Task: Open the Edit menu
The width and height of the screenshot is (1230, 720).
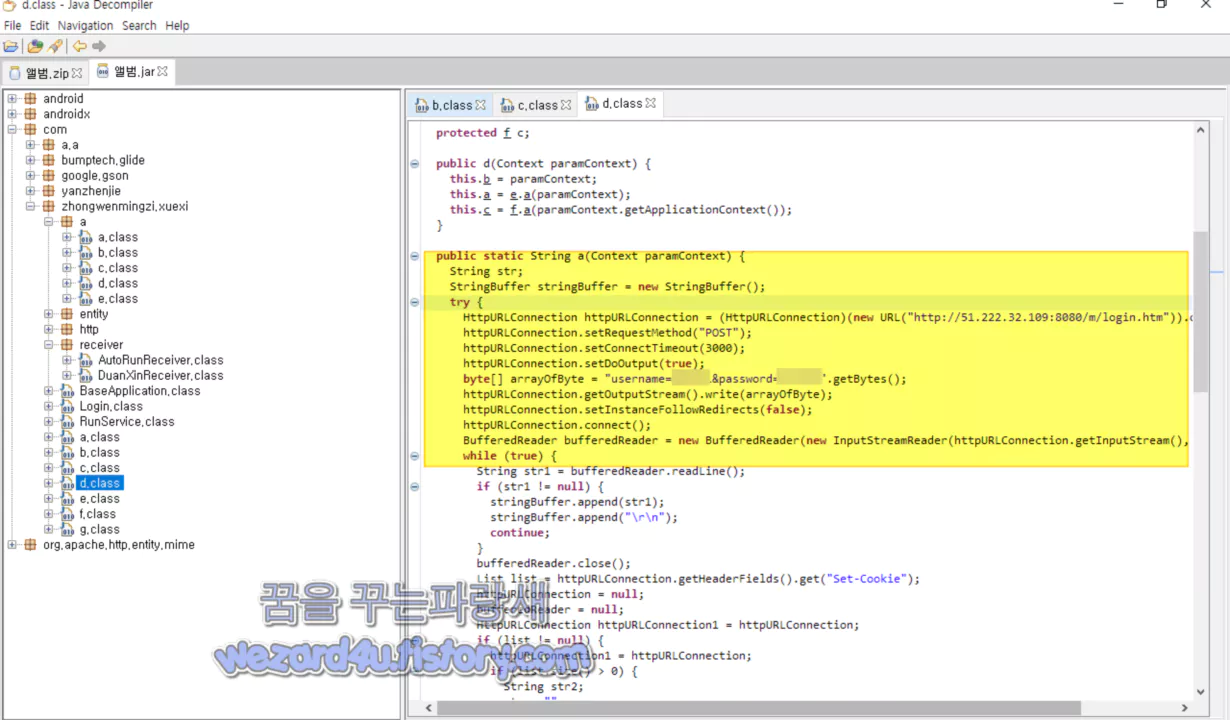Action: point(39,26)
